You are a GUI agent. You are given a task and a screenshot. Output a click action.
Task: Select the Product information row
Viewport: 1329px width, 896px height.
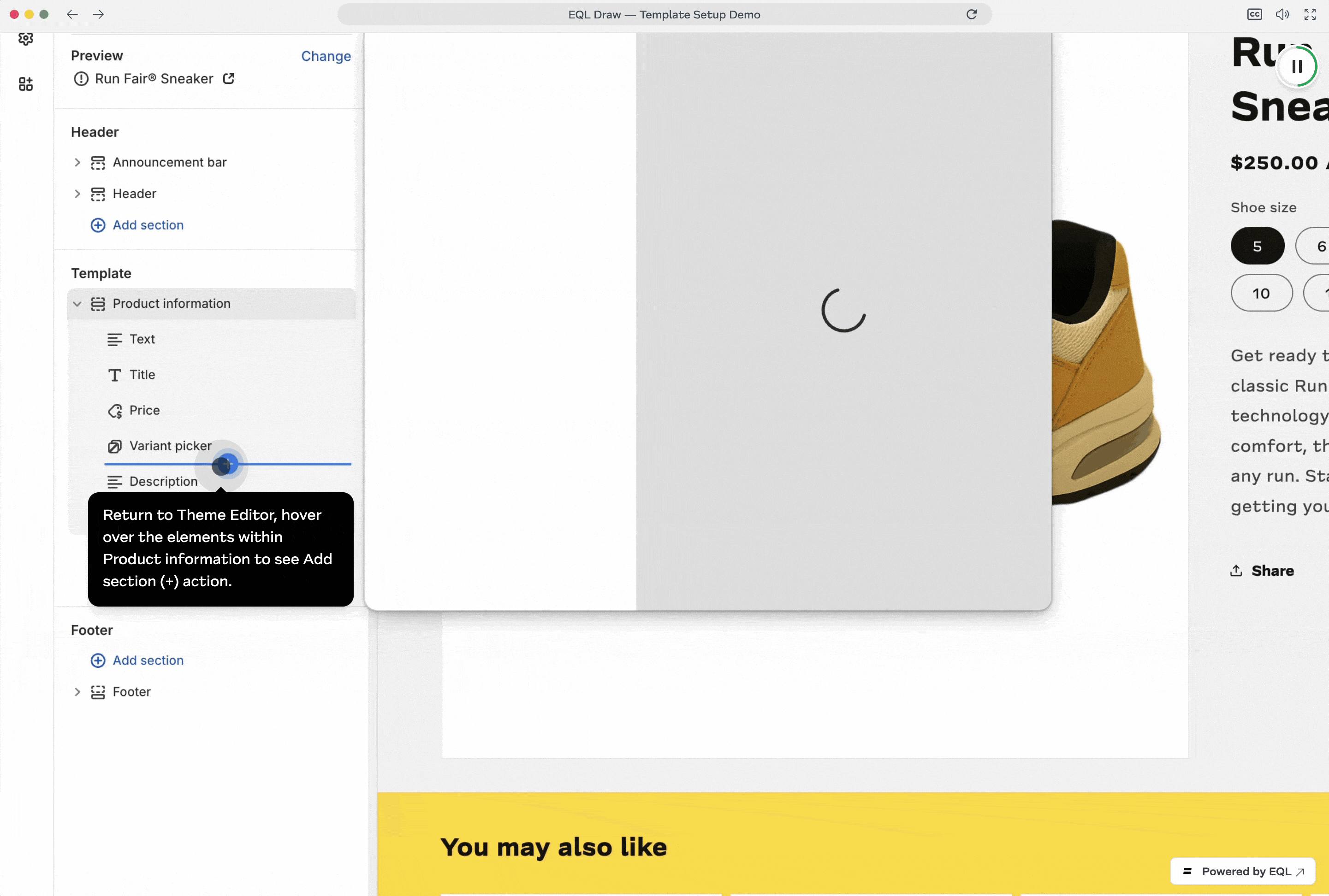coord(212,304)
